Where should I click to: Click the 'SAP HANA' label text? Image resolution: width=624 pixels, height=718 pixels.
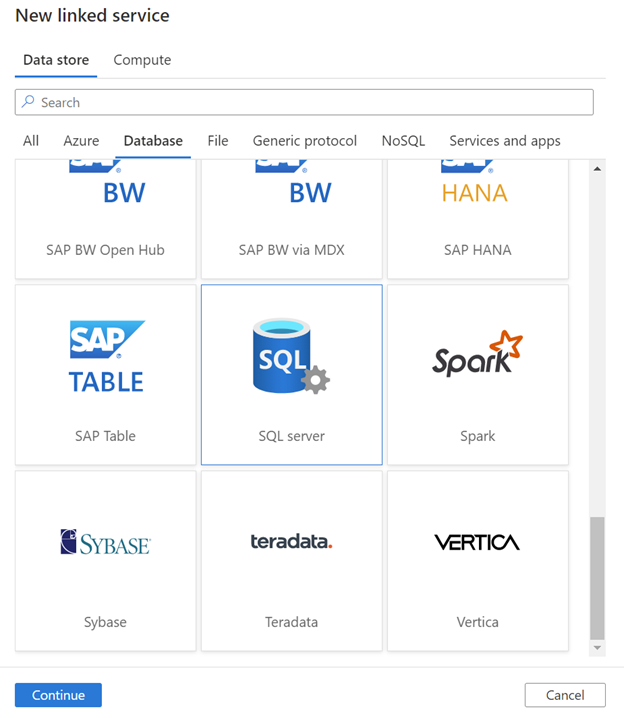477,250
